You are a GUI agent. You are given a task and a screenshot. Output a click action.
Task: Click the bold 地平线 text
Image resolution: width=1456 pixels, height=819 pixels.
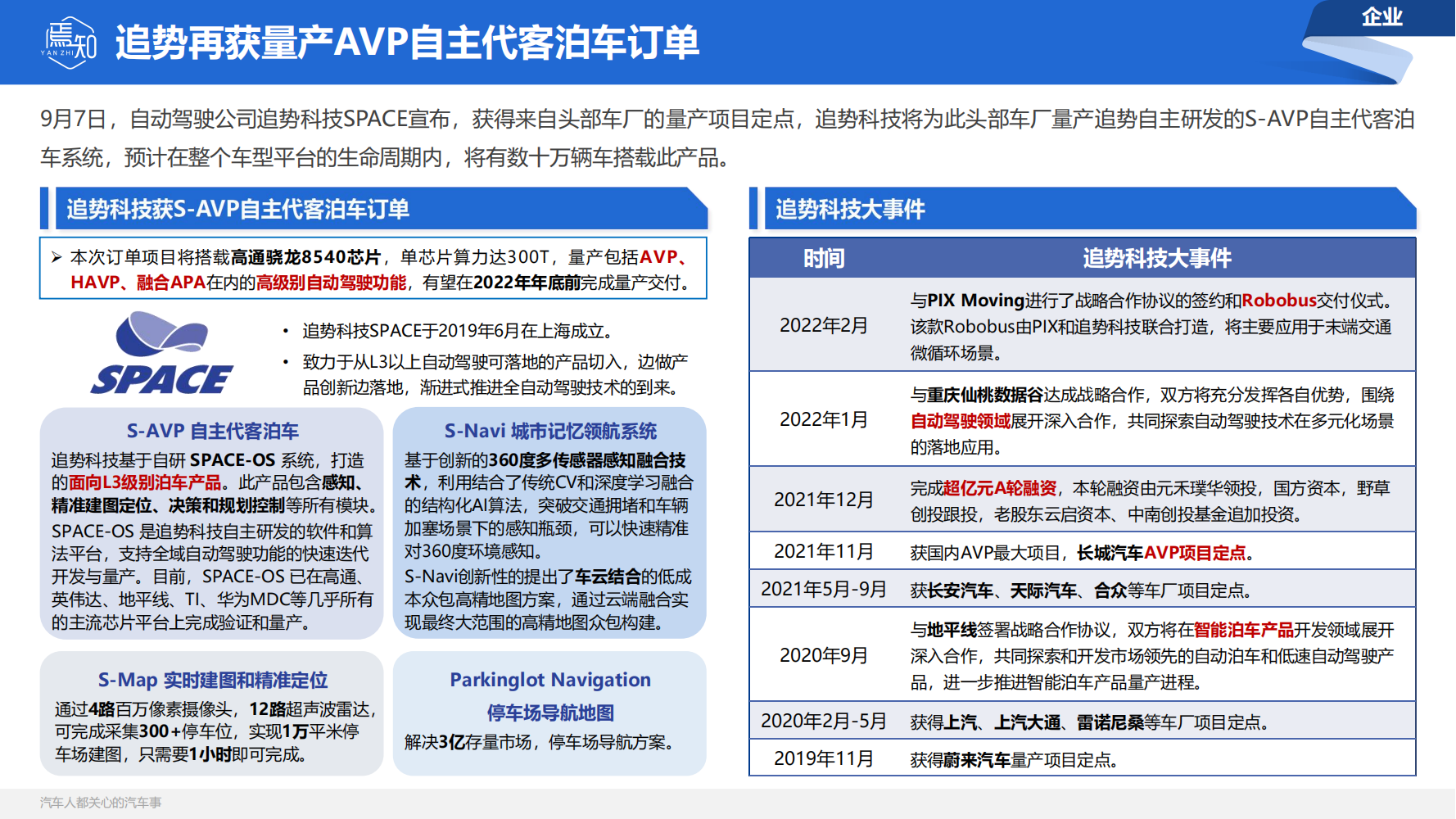(952, 630)
